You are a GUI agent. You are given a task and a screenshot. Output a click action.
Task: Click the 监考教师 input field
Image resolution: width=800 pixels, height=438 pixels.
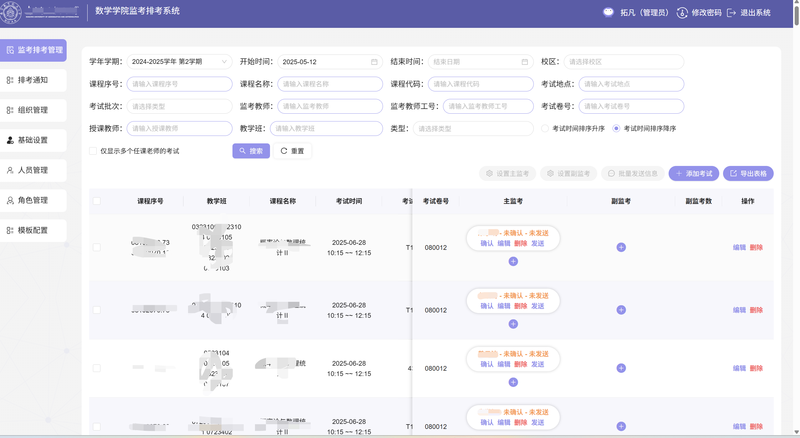[330, 106]
